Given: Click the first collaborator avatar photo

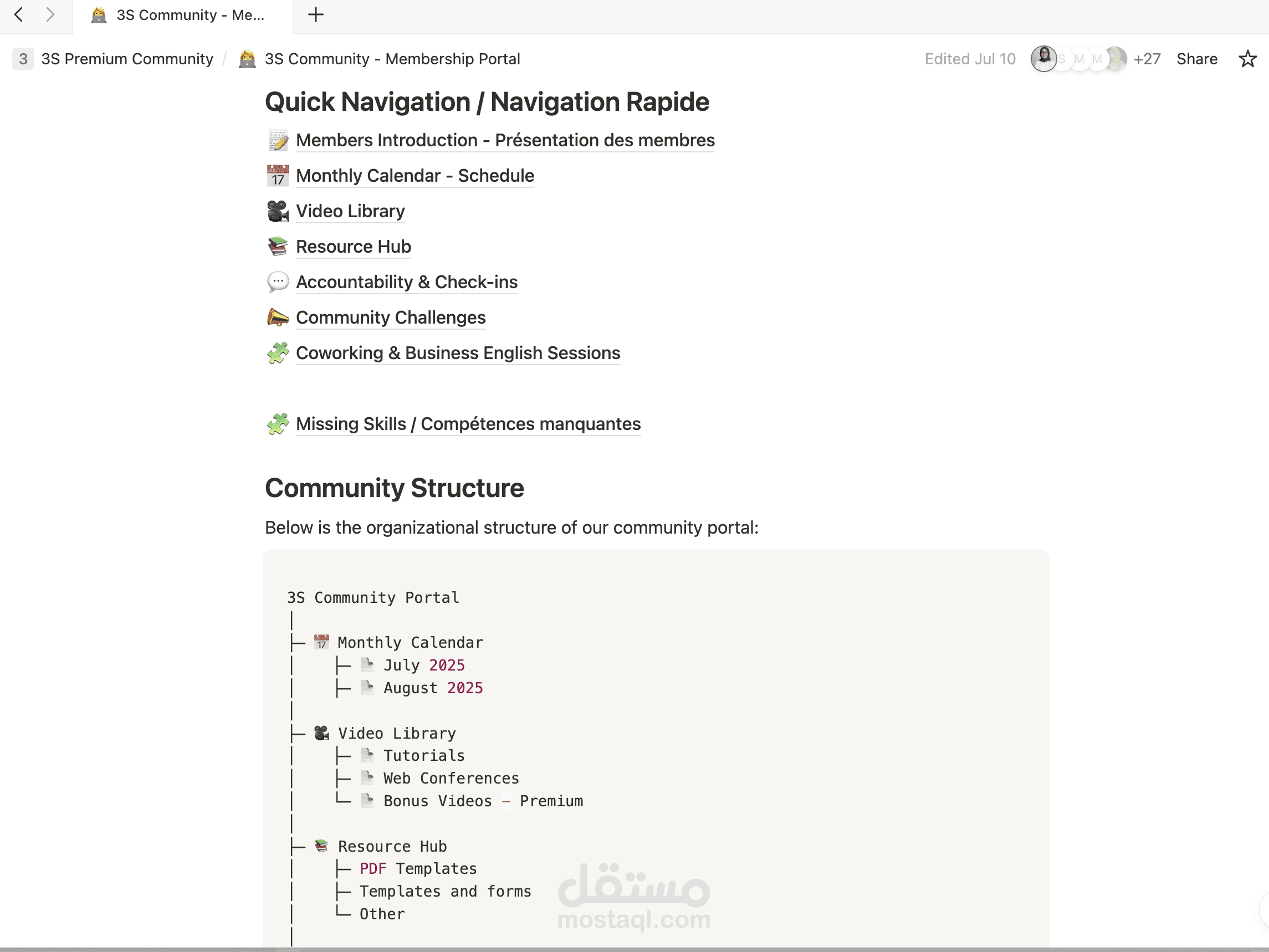Looking at the screenshot, I should (x=1043, y=59).
